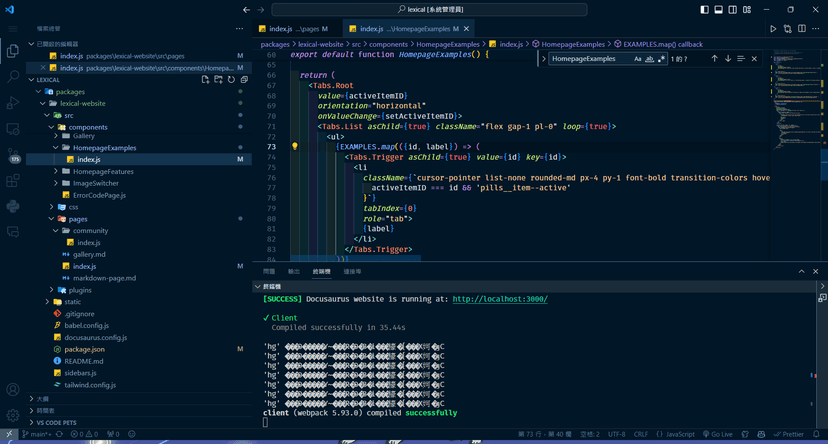Viewport: 828px width, 444px height.
Task: Click the HomepageExamples find input field
Action: pos(589,59)
